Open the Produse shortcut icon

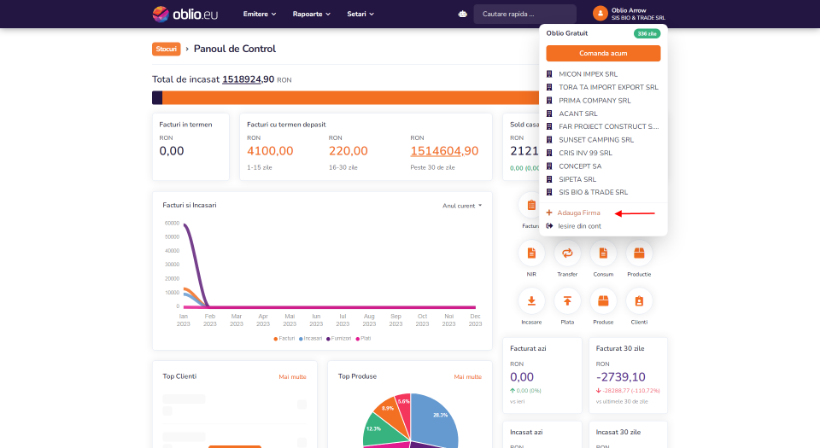(x=603, y=301)
